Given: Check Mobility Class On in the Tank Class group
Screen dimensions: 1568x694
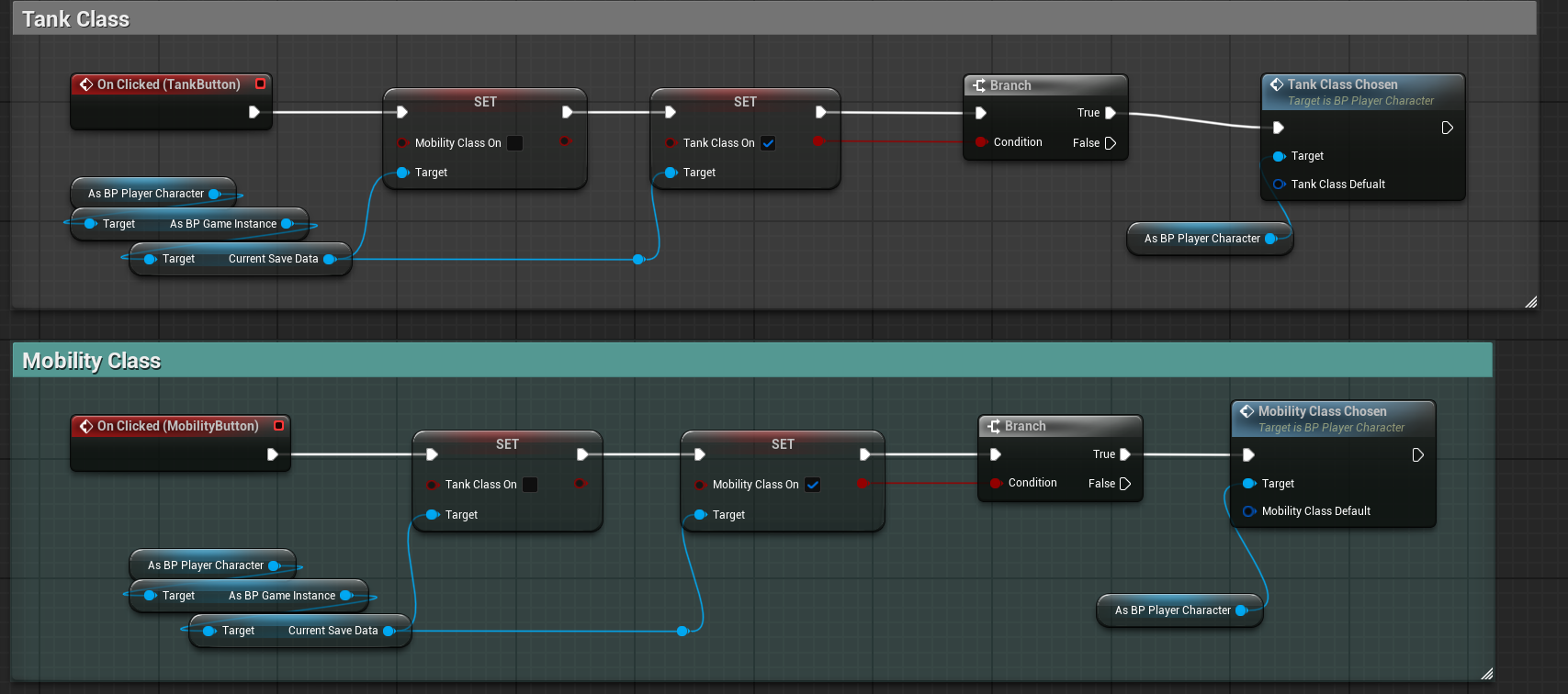Looking at the screenshot, I should pos(515,143).
